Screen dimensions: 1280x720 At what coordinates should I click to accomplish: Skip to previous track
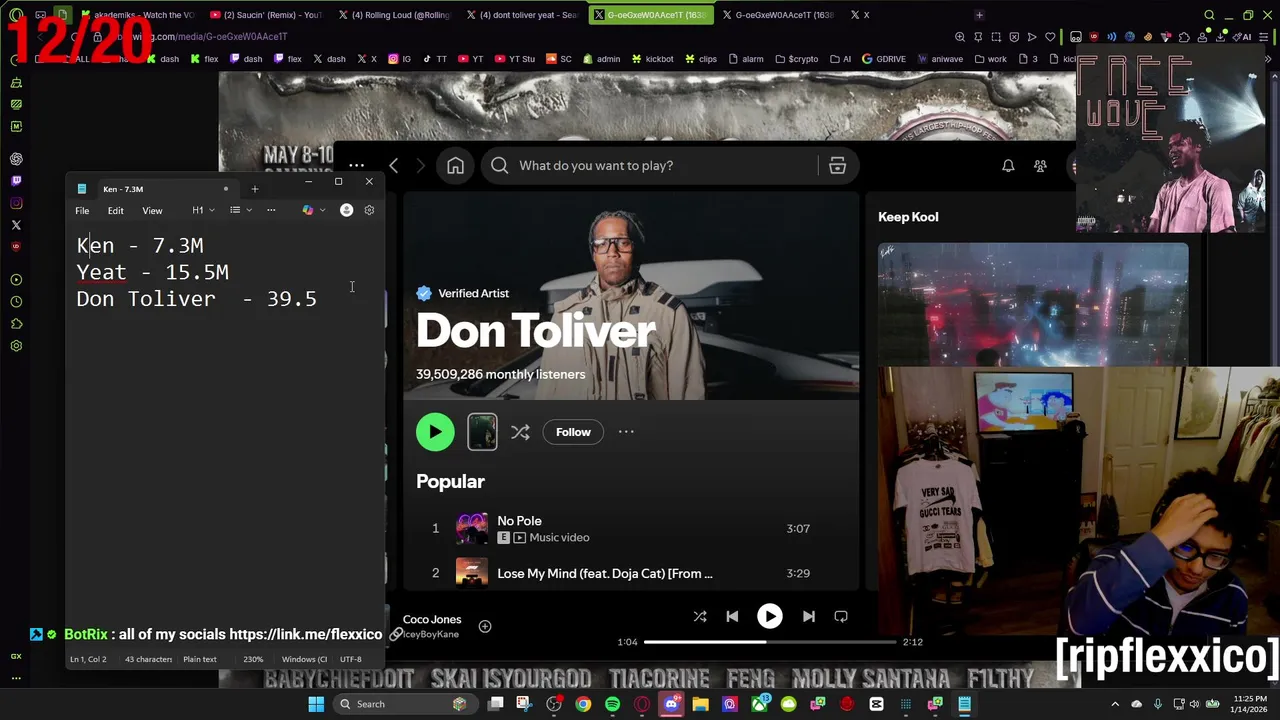point(732,617)
